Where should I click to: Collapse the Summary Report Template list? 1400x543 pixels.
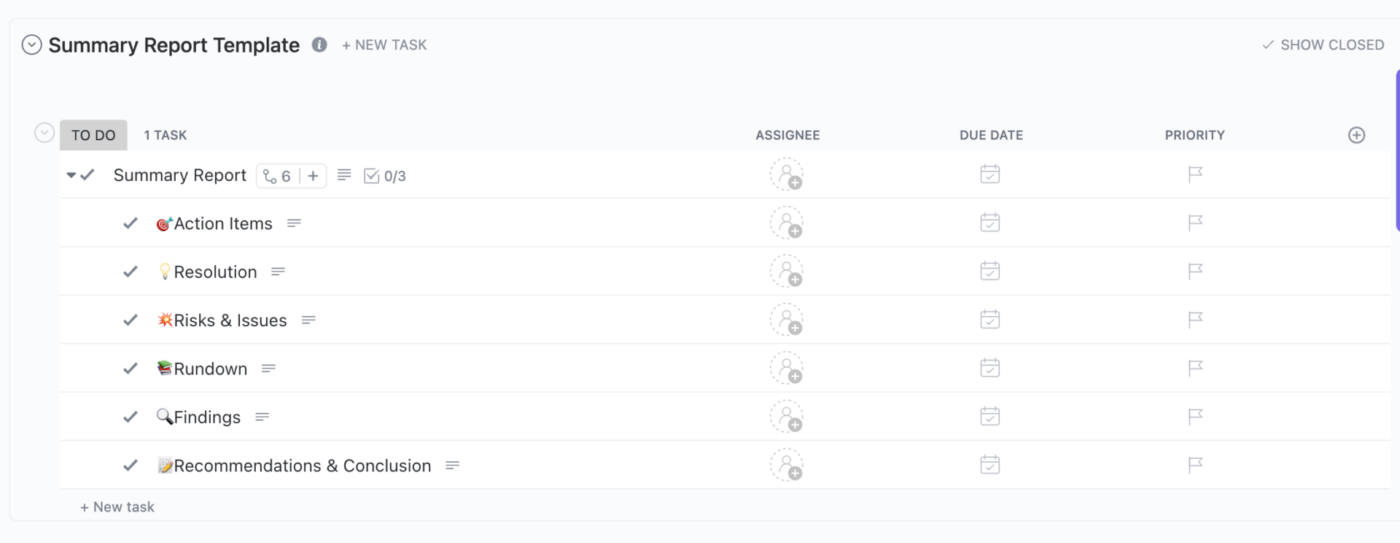click(32, 45)
